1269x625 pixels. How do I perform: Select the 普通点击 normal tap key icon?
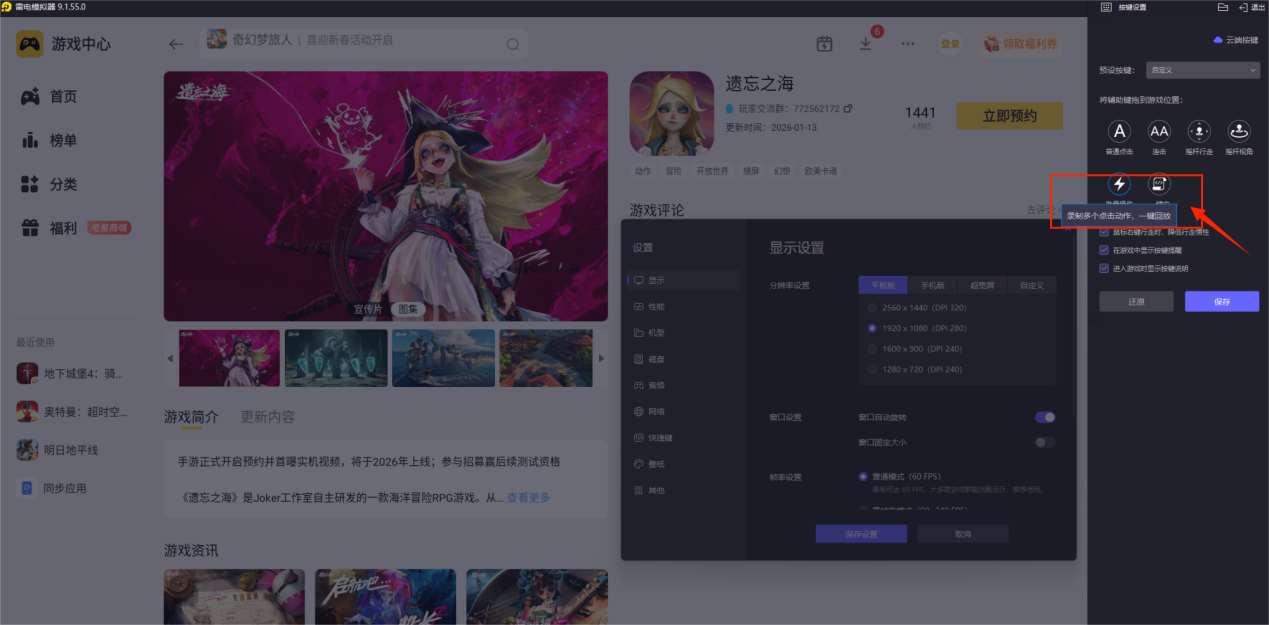coord(1119,131)
